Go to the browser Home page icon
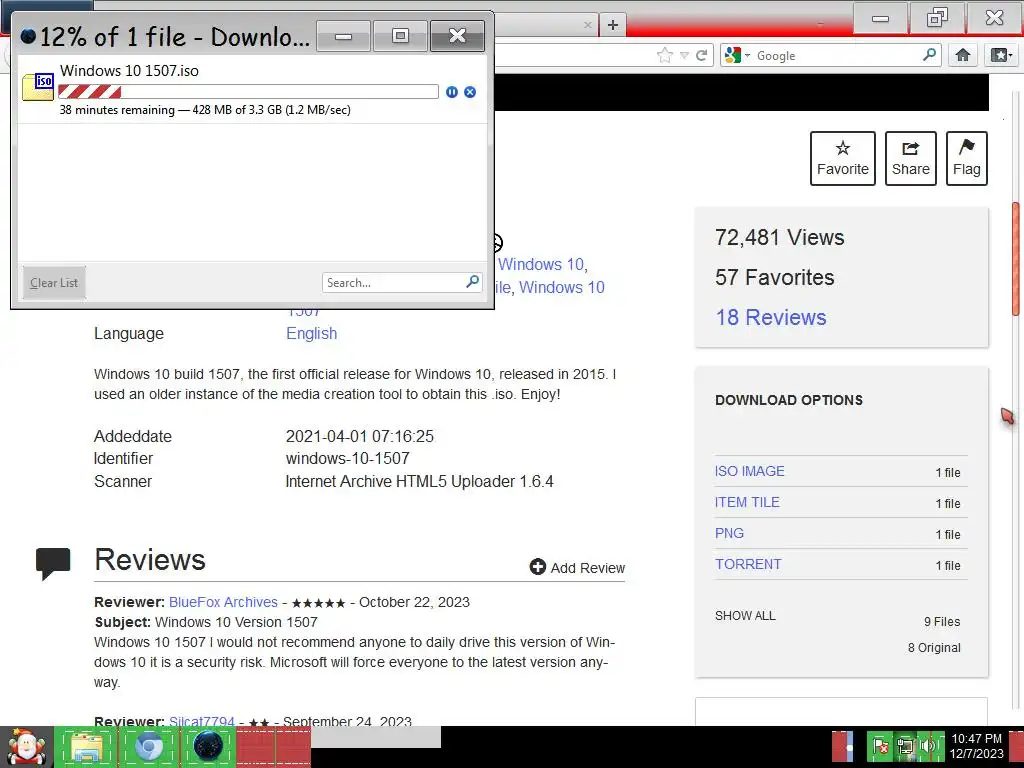1024x768 pixels. (963, 56)
